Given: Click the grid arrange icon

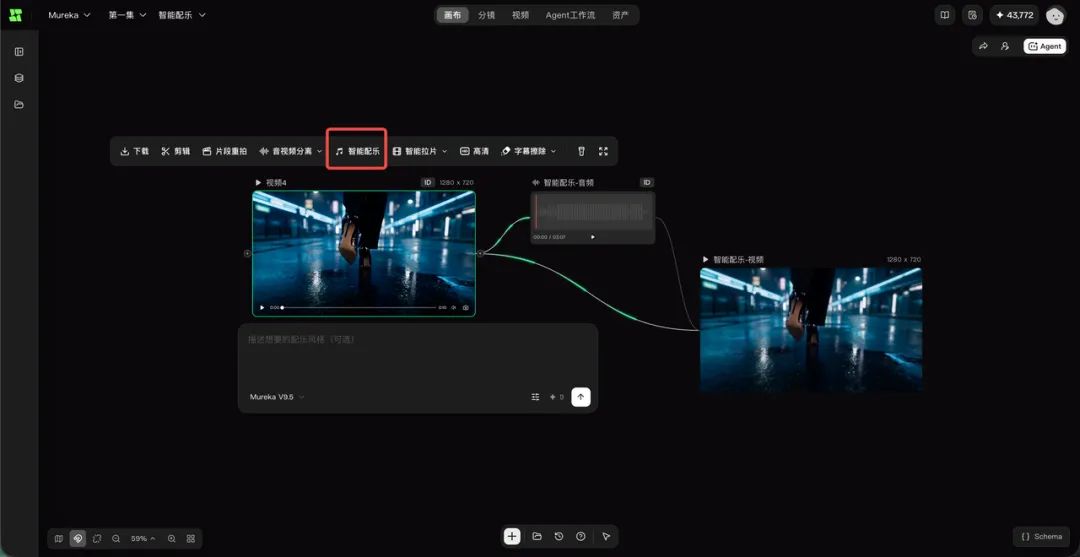Looking at the screenshot, I should click(191, 538).
